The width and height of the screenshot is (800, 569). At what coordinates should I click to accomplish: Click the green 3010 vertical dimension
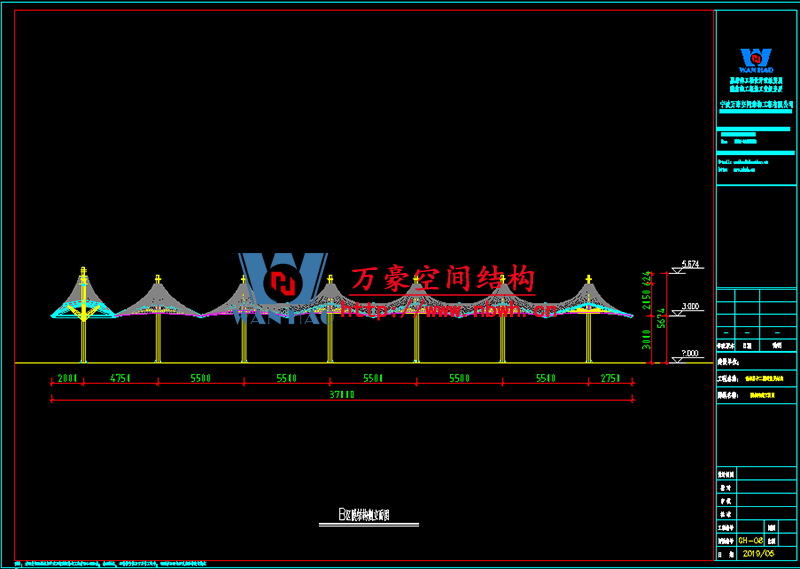tap(647, 339)
